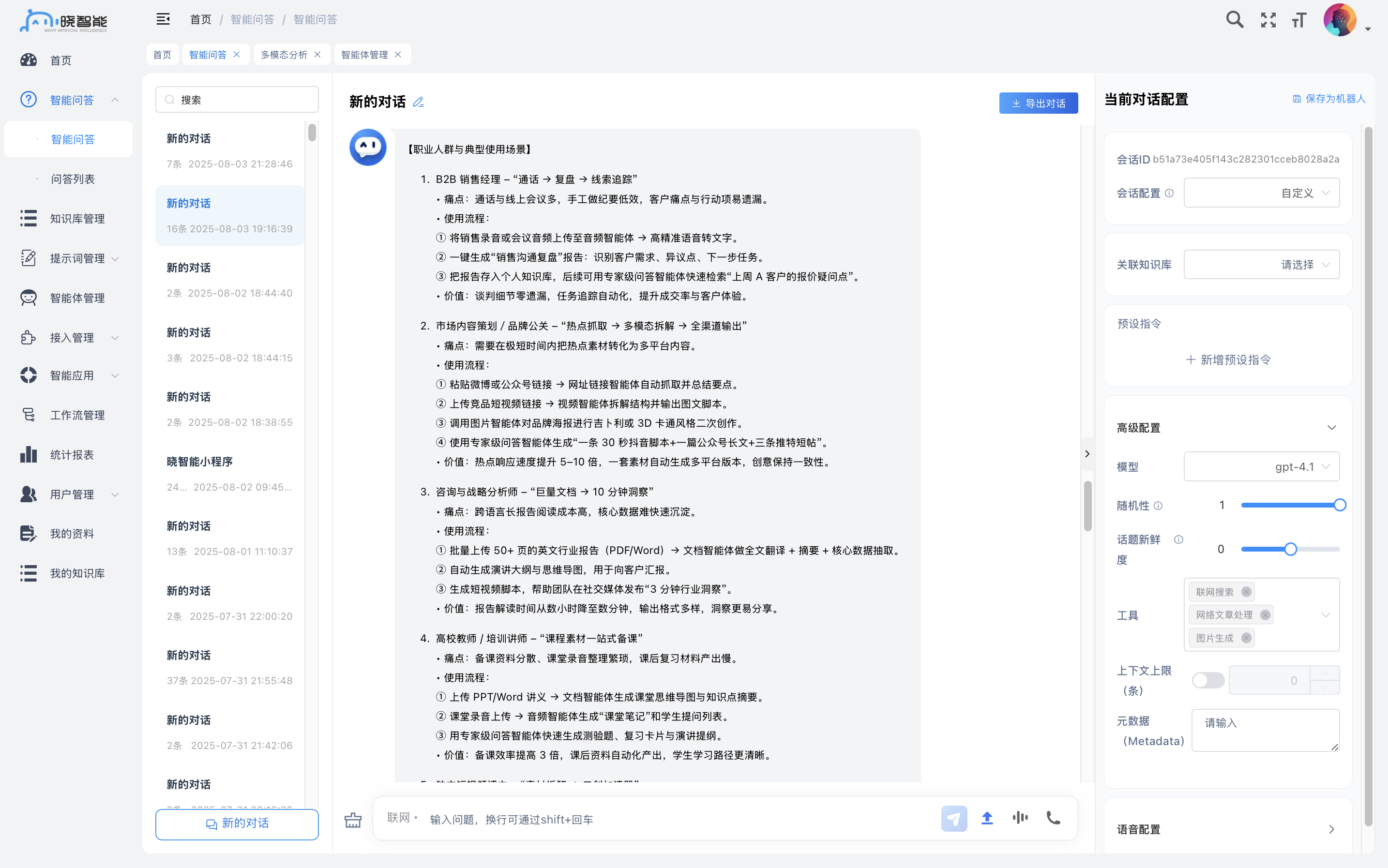
Task: Open the toolbox icon beside input
Action: click(x=353, y=820)
